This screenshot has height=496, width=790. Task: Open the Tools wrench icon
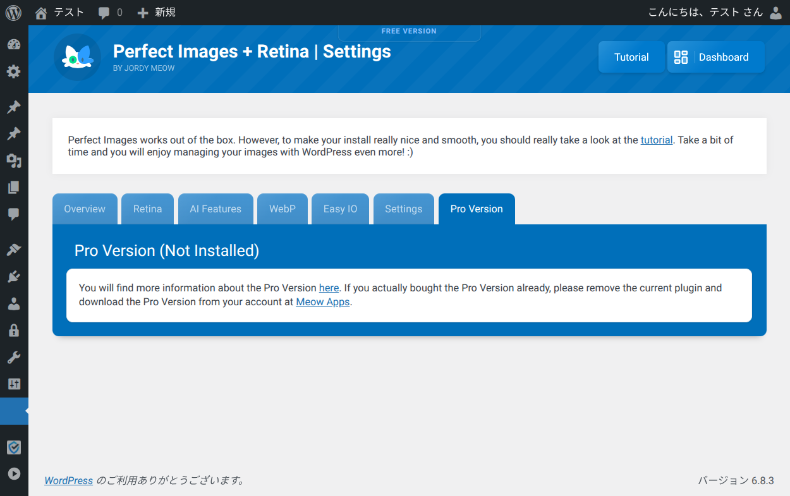14,357
